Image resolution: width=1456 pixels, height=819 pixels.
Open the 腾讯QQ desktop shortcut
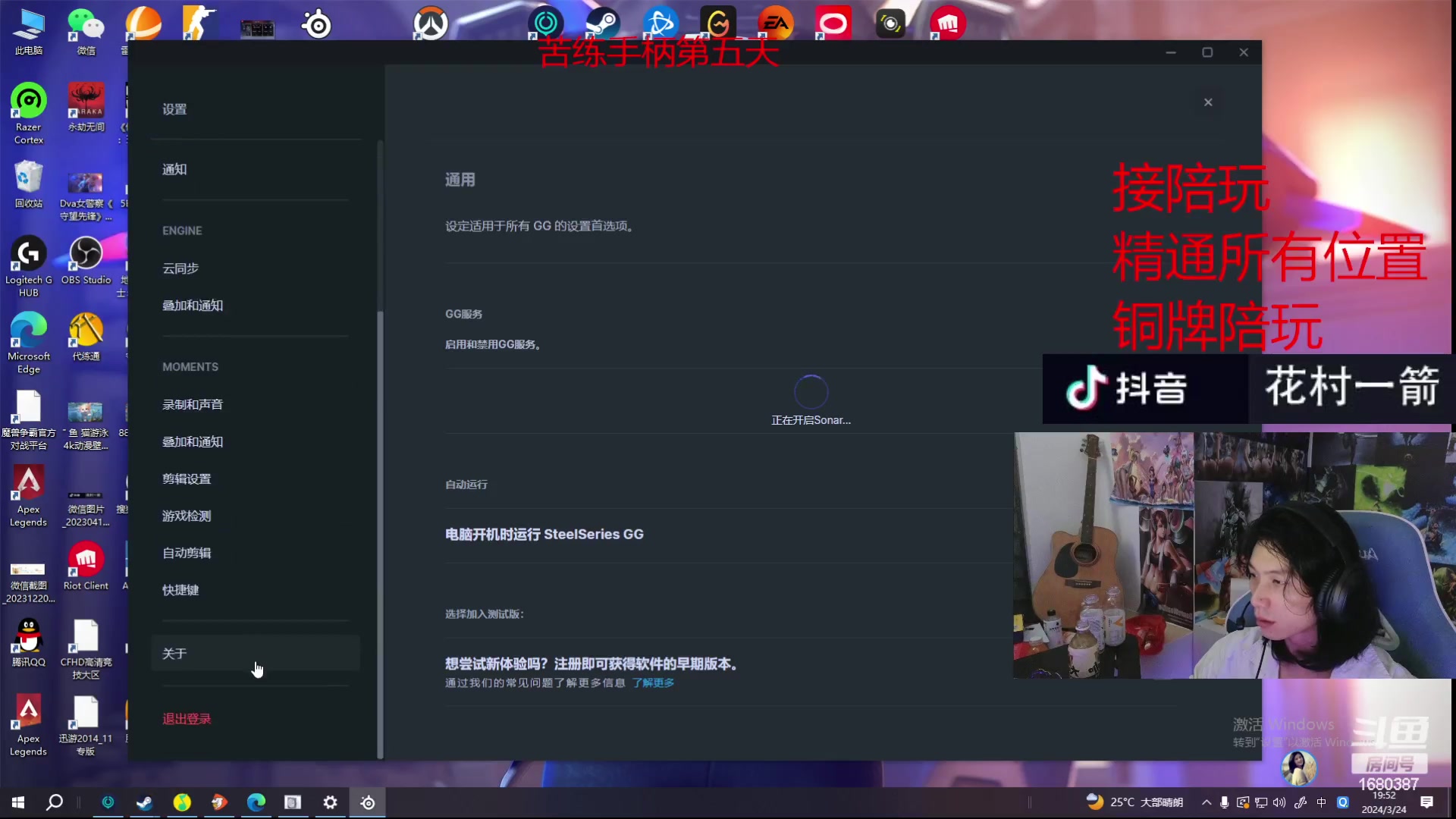pyautogui.click(x=29, y=642)
